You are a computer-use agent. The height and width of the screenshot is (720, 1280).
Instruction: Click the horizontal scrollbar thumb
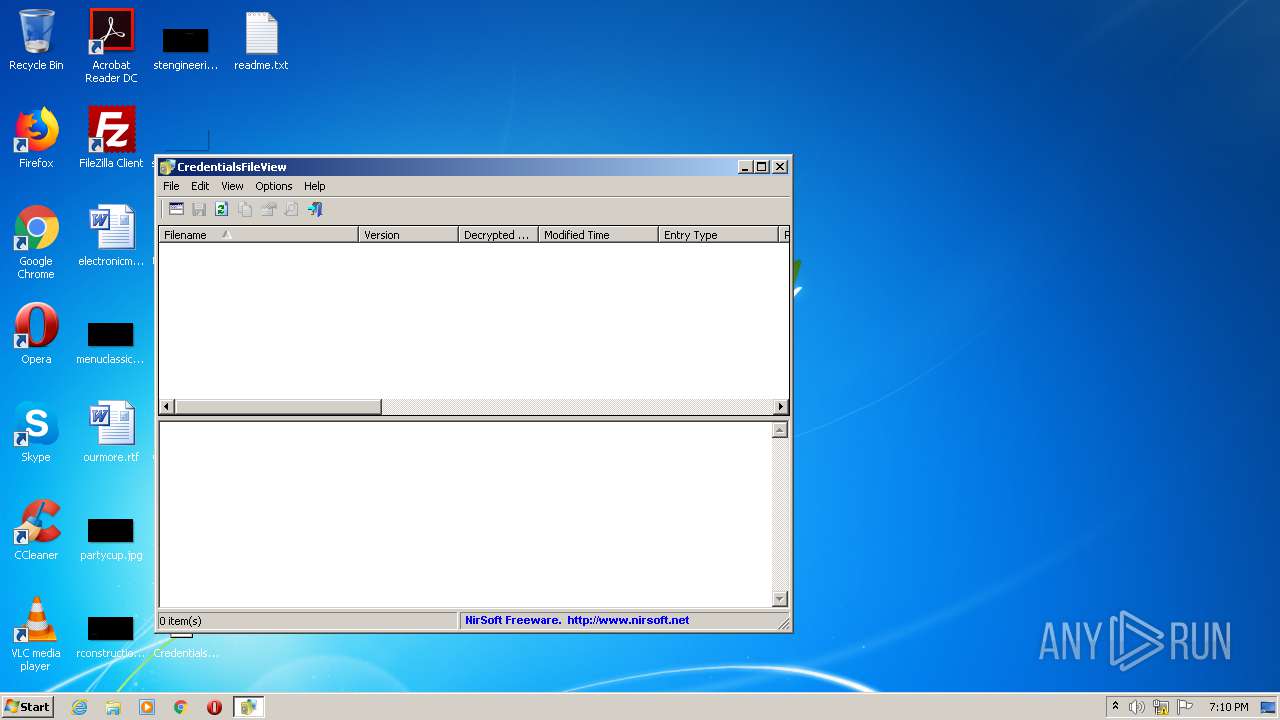[278, 407]
